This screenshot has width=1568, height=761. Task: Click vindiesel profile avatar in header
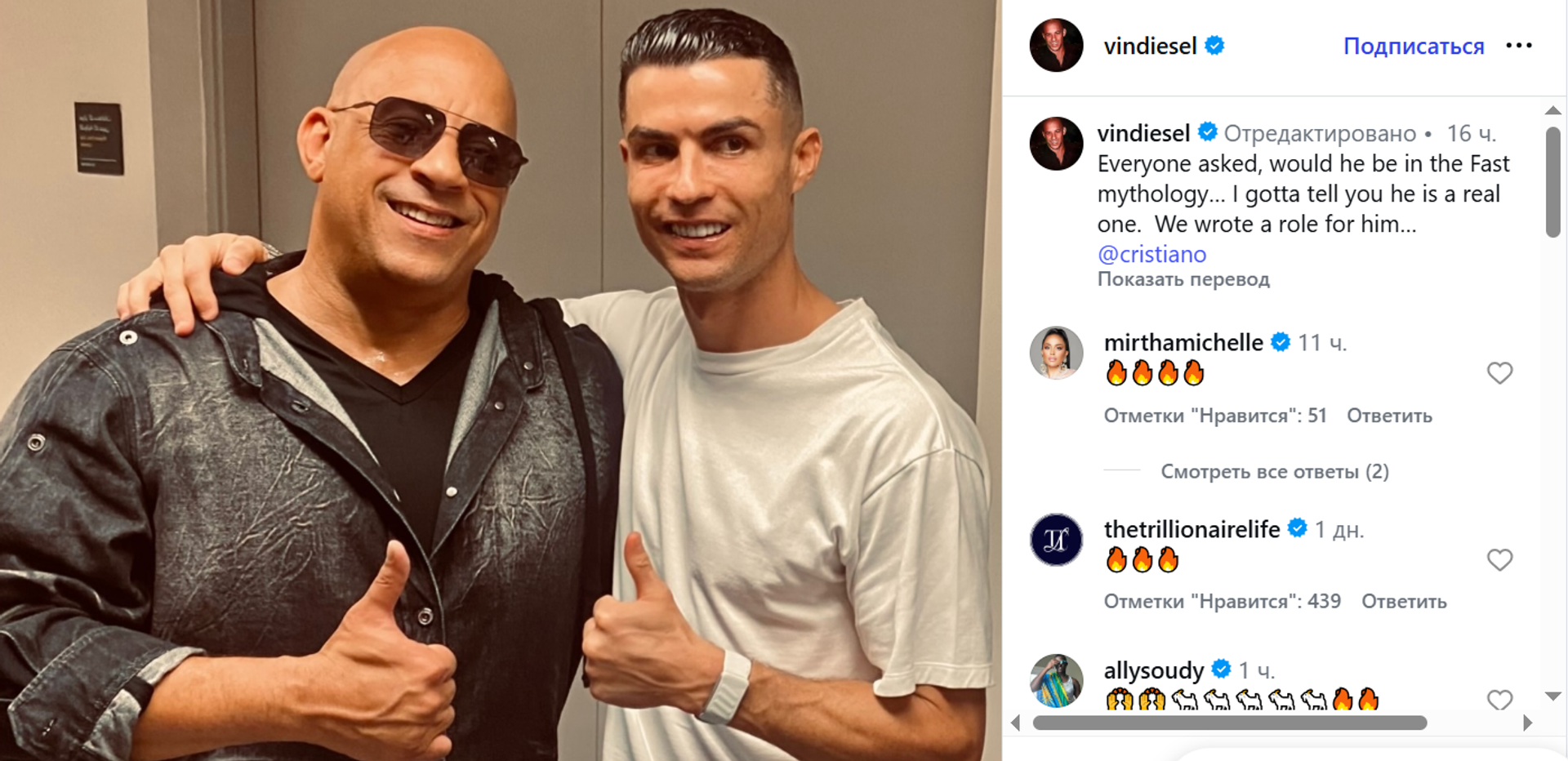[1056, 46]
